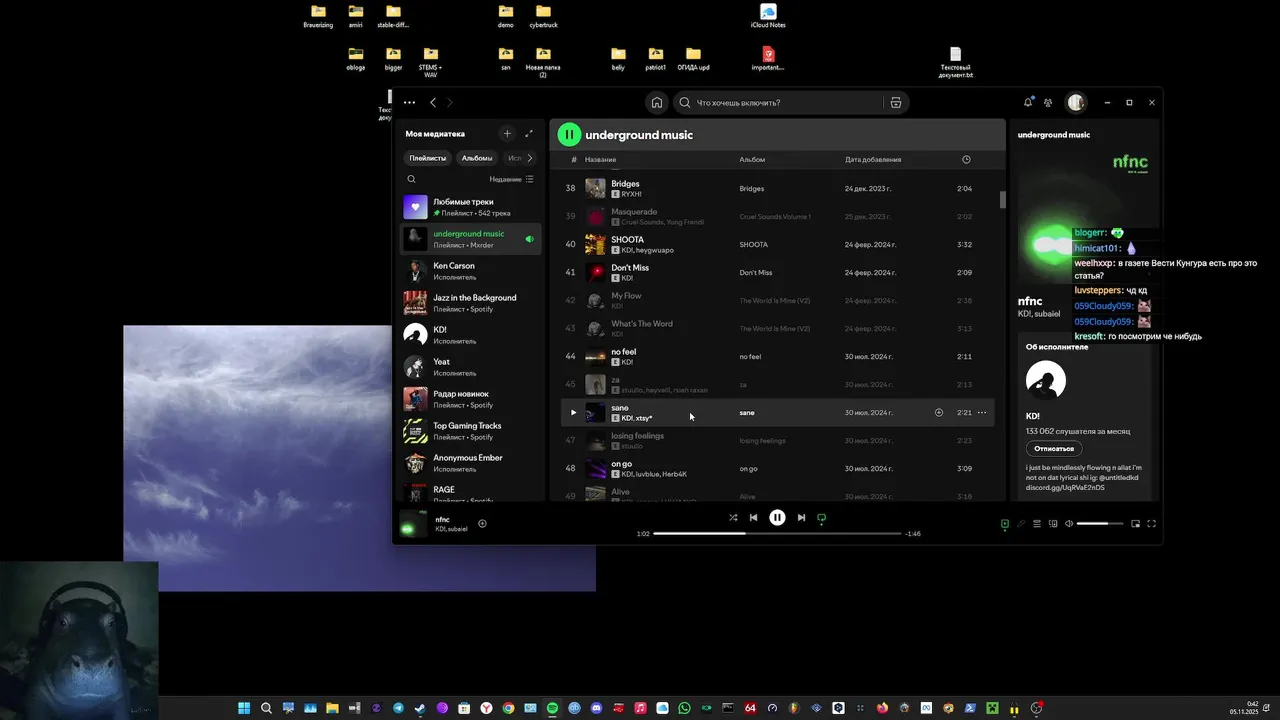1280x720 pixels.
Task: Open the 'Недавние' sort dropdown
Action: (x=511, y=179)
